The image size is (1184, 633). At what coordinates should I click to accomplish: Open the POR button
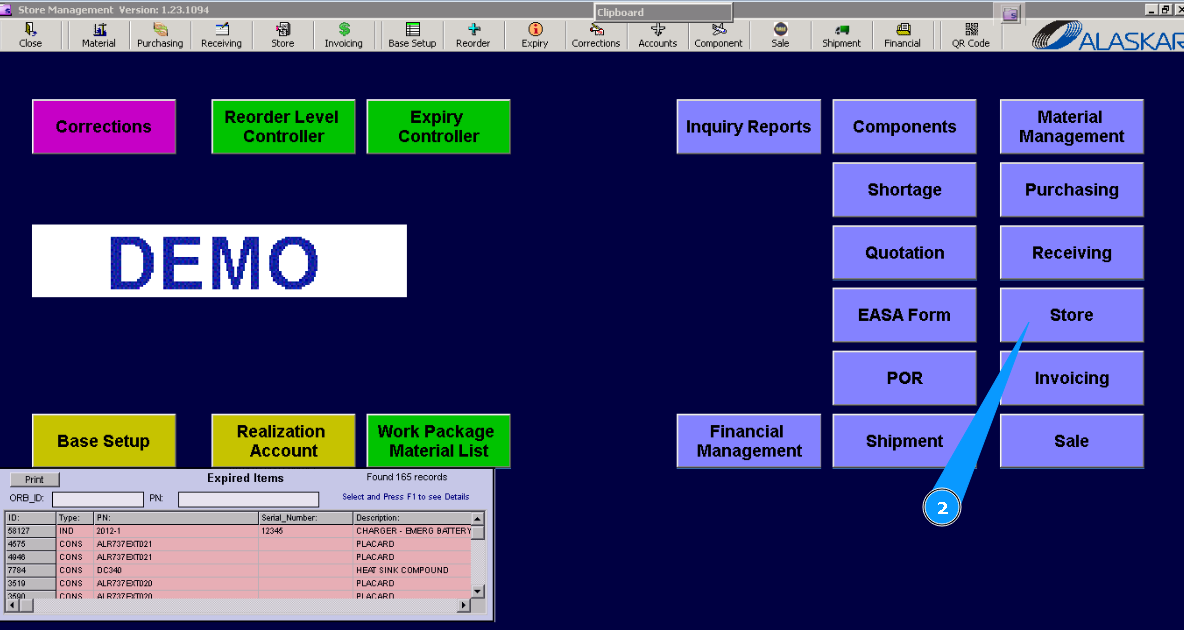pos(905,378)
